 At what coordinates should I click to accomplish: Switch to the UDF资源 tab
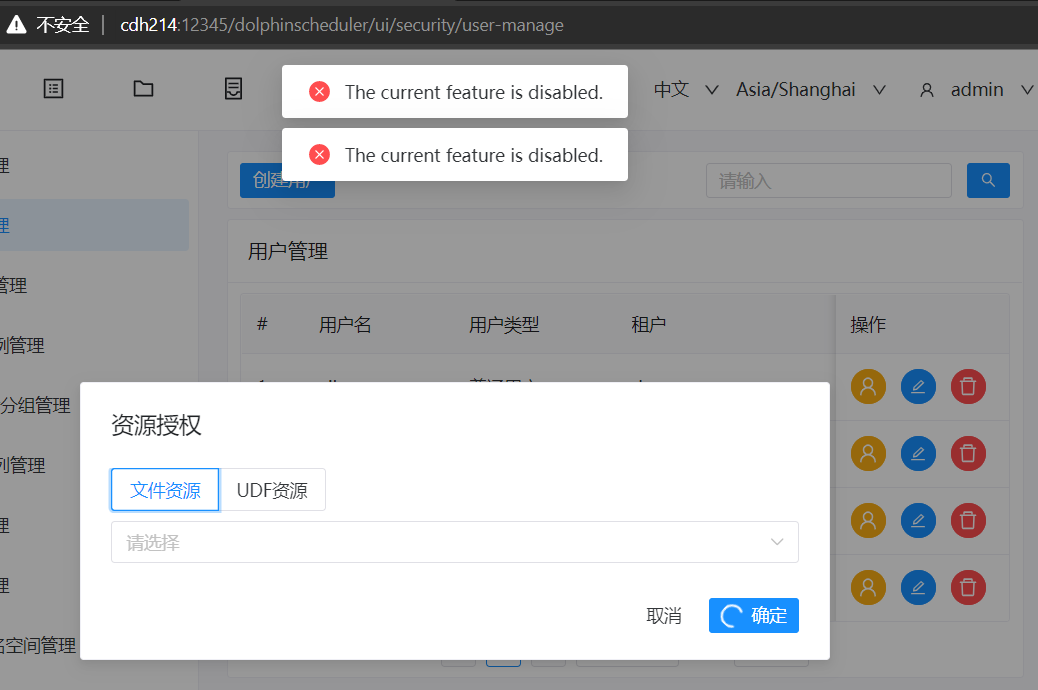(272, 490)
